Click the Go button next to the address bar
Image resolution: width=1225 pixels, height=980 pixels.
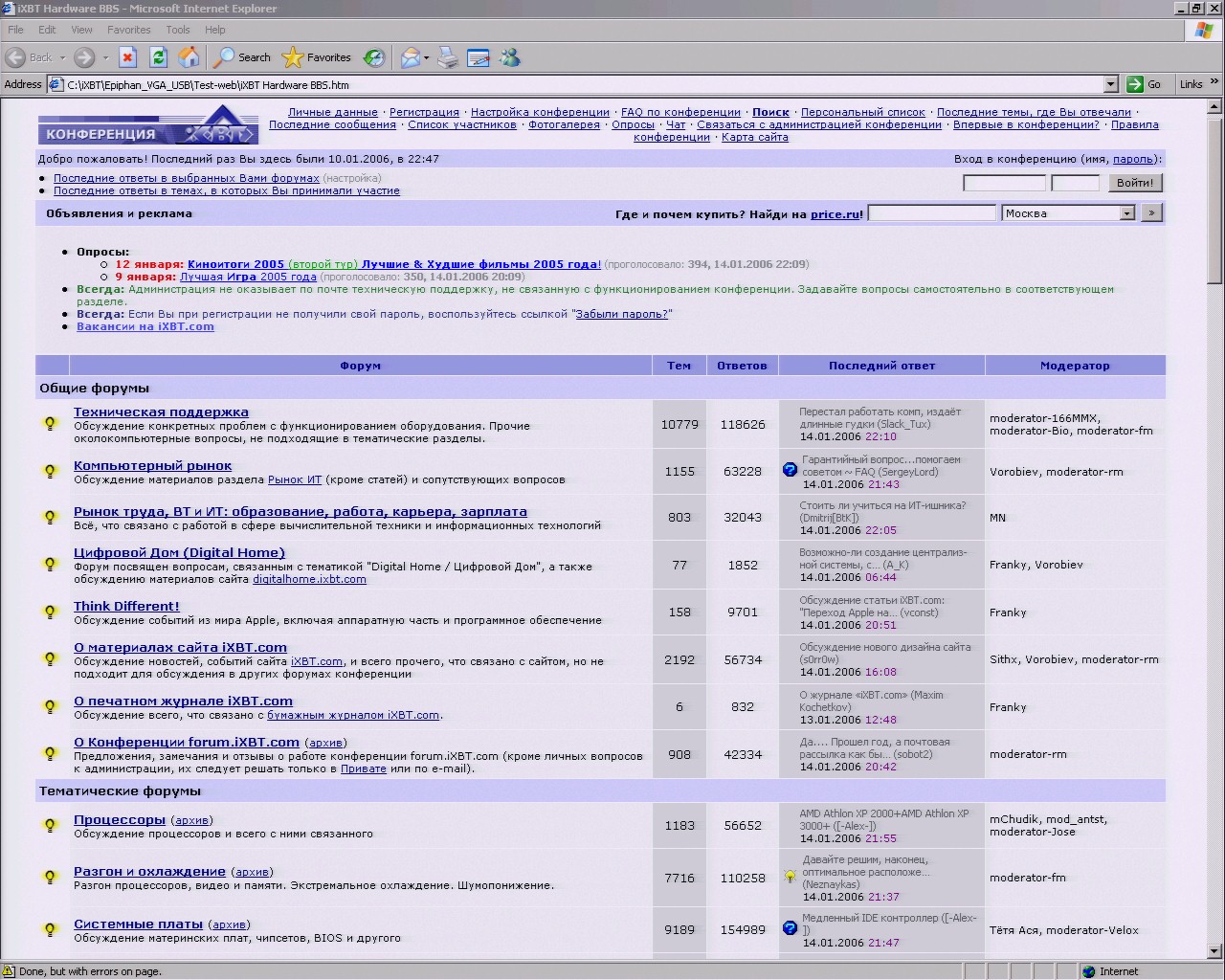[x=1145, y=84]
